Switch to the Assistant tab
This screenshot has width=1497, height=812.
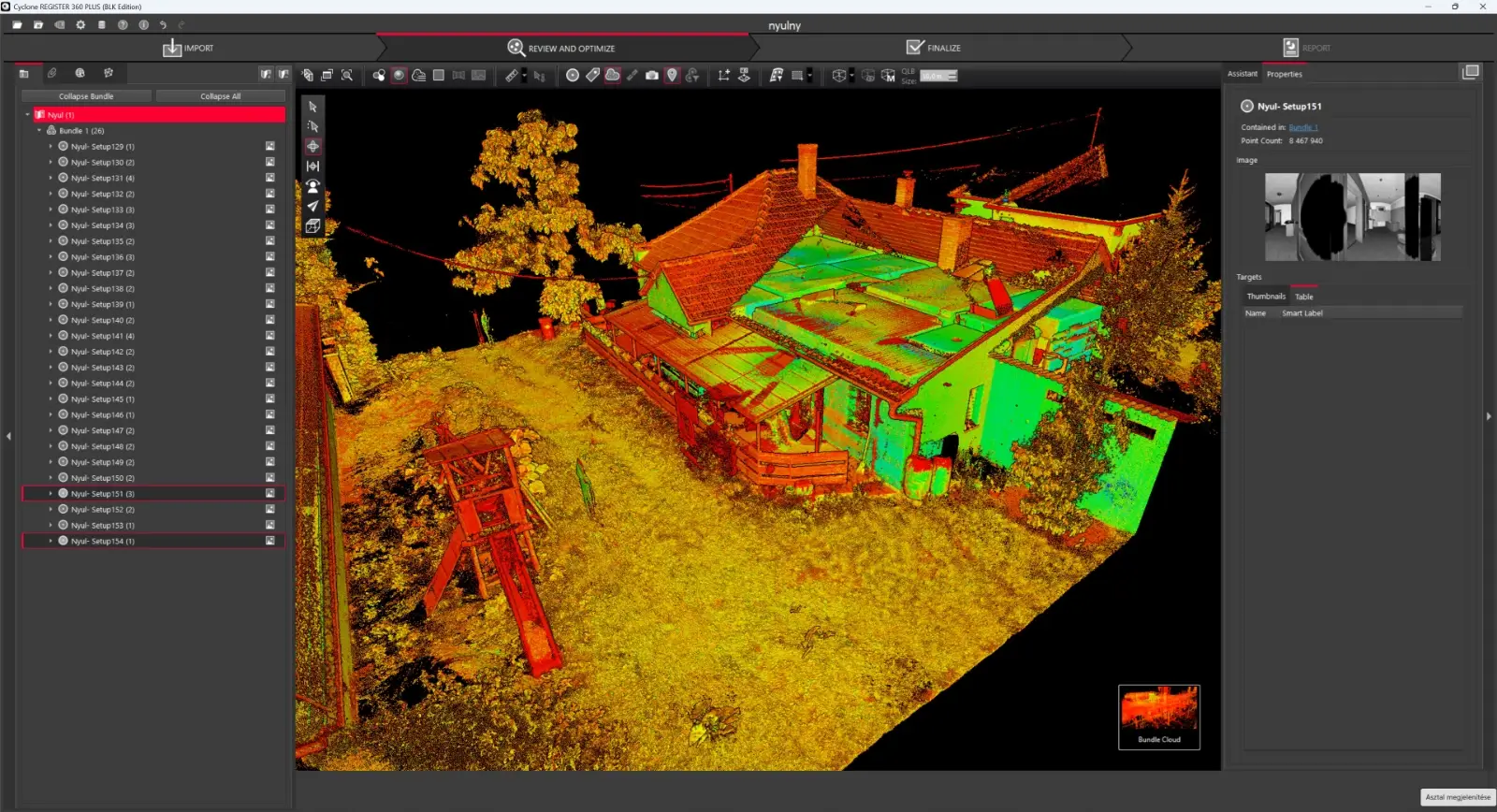point(1242,74)
